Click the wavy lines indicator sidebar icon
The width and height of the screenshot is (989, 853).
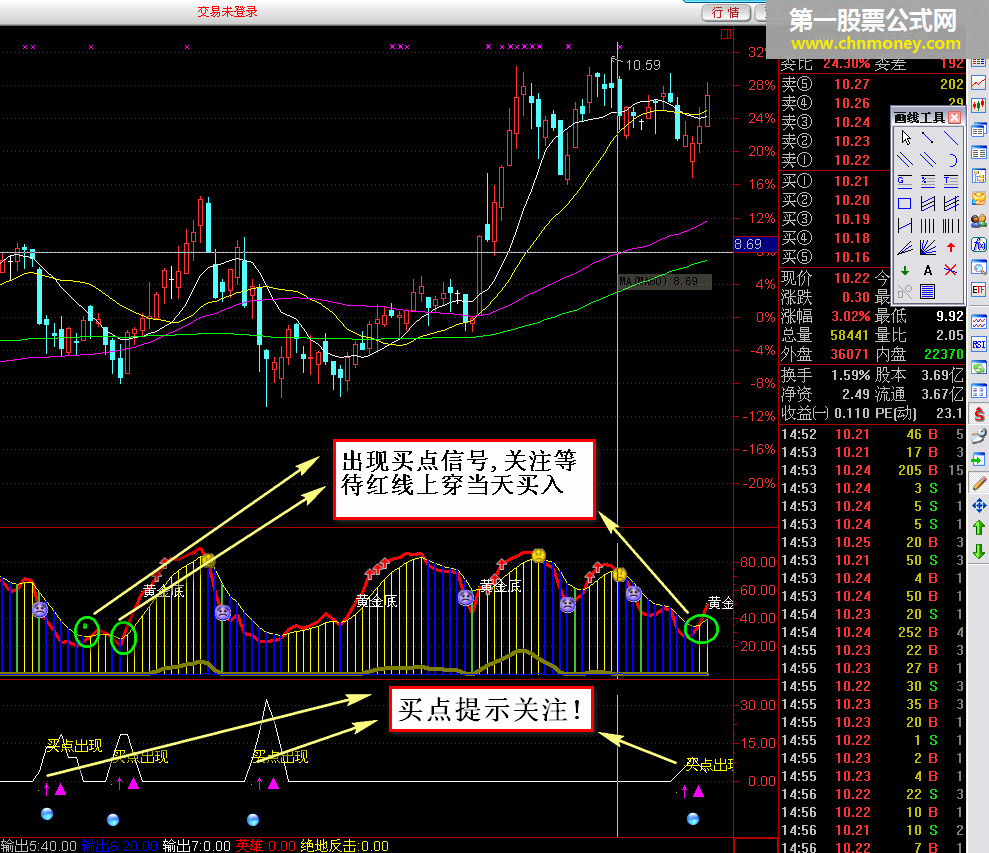click(979, 322)
